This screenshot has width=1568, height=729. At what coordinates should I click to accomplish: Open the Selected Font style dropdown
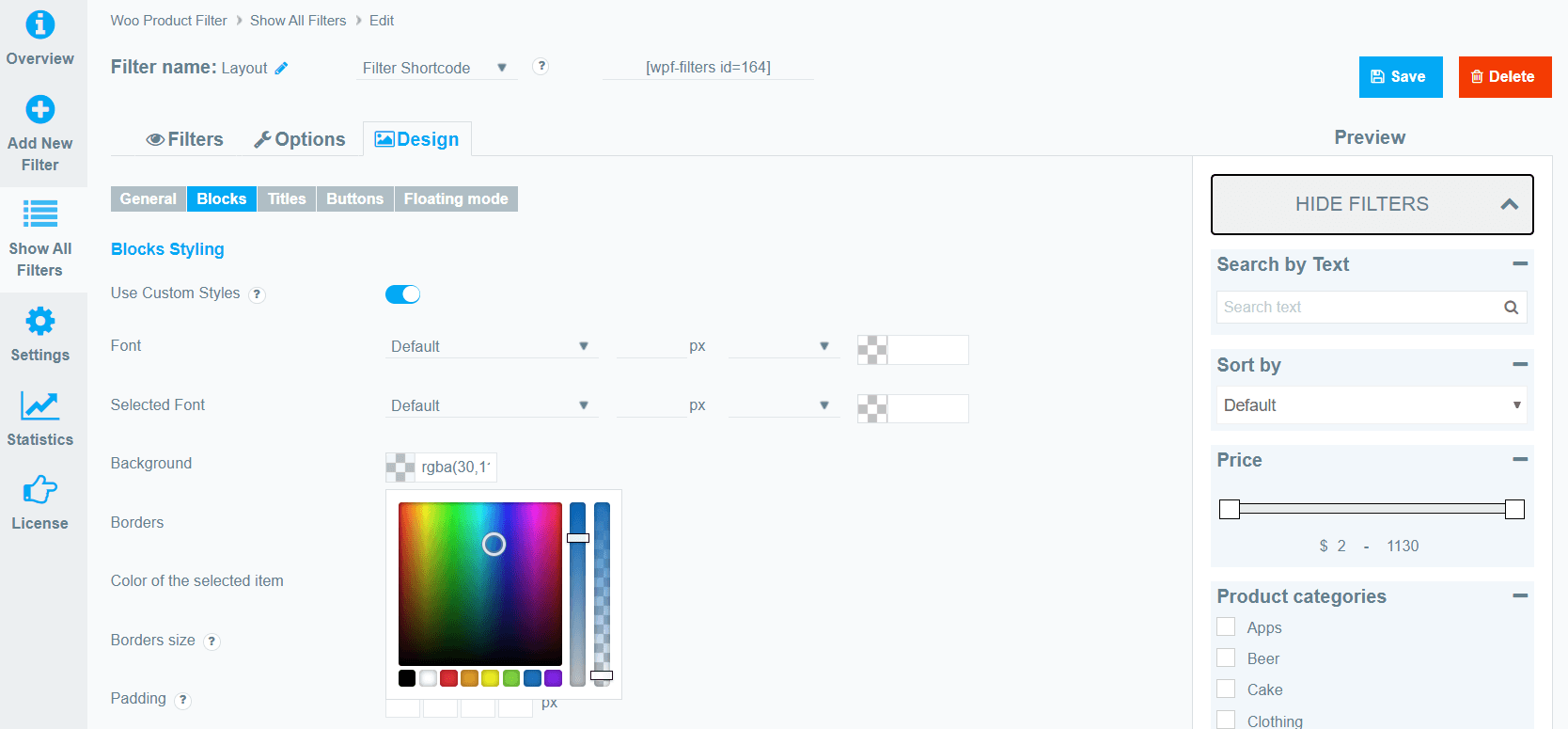pyautogui.click(x=783, y=405)
